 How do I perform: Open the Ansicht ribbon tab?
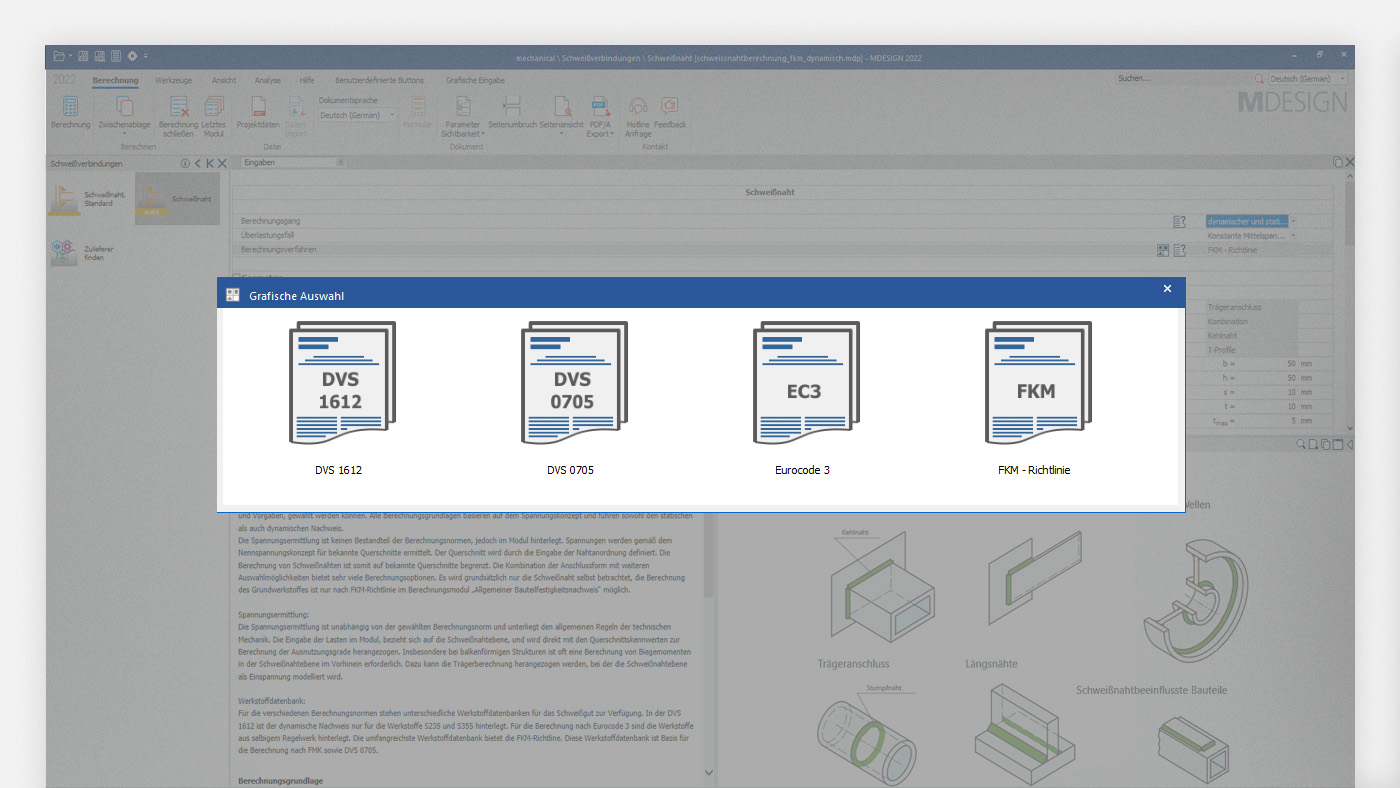(224, 80)
